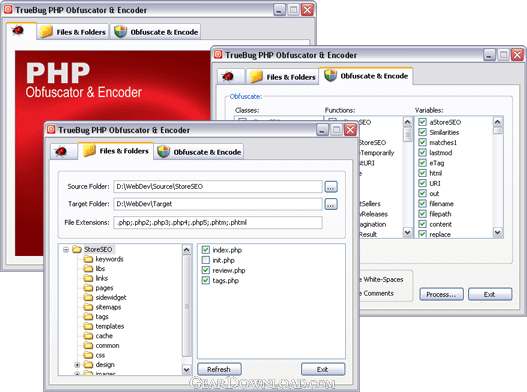527x392 pixels.
Task: Check init.php file
Action: [x=206, y=260]
